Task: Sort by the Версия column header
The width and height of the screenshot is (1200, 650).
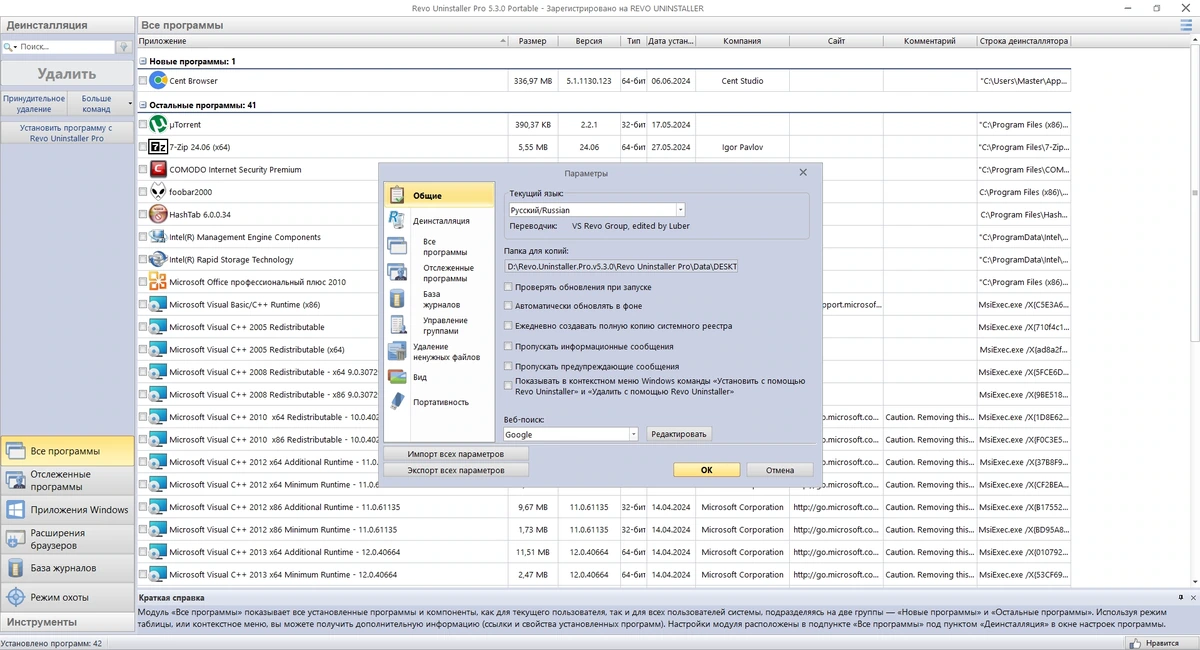Action: [x=589, y=41]
